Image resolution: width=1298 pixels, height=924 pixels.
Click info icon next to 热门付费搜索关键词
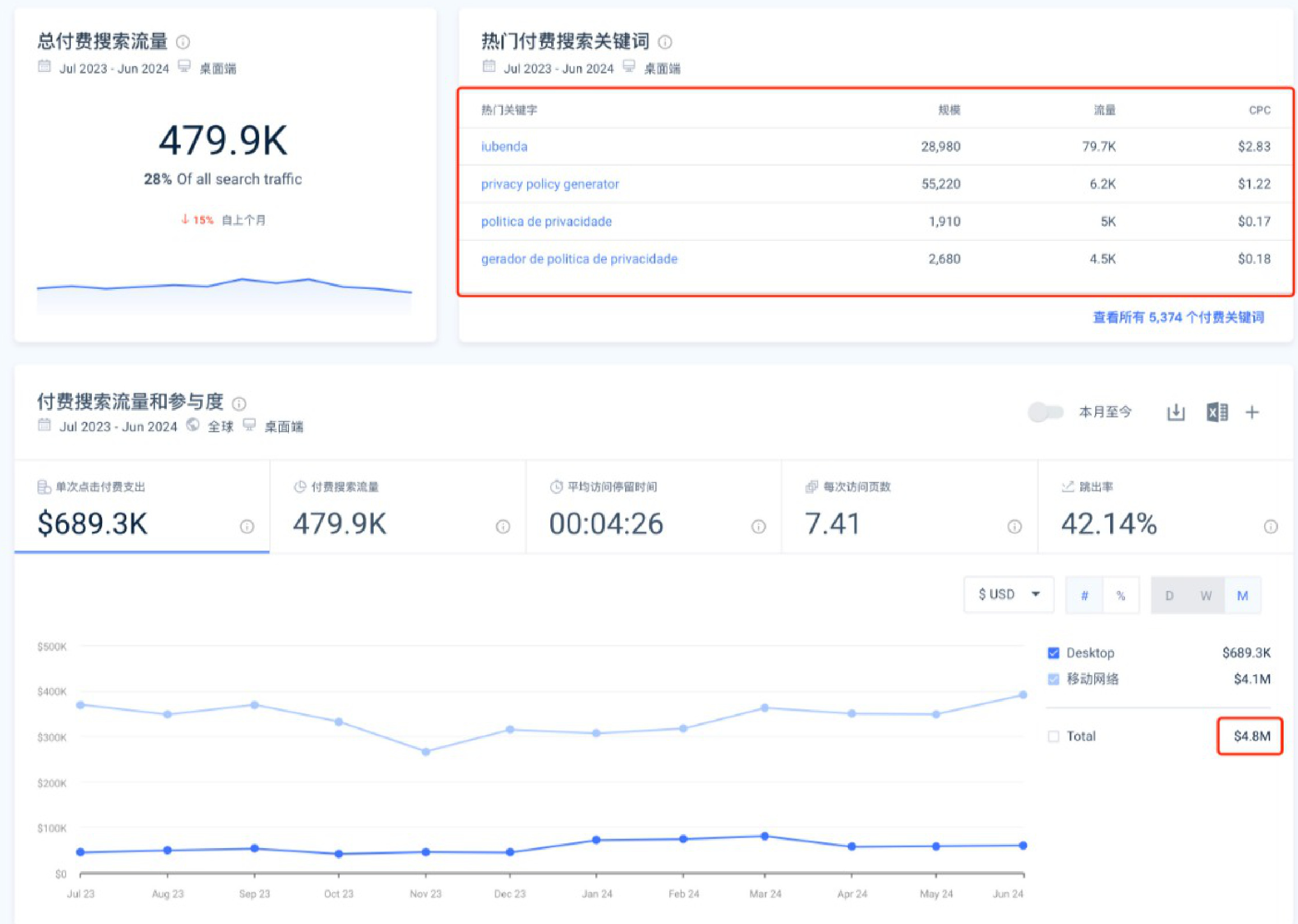point(665,42)
